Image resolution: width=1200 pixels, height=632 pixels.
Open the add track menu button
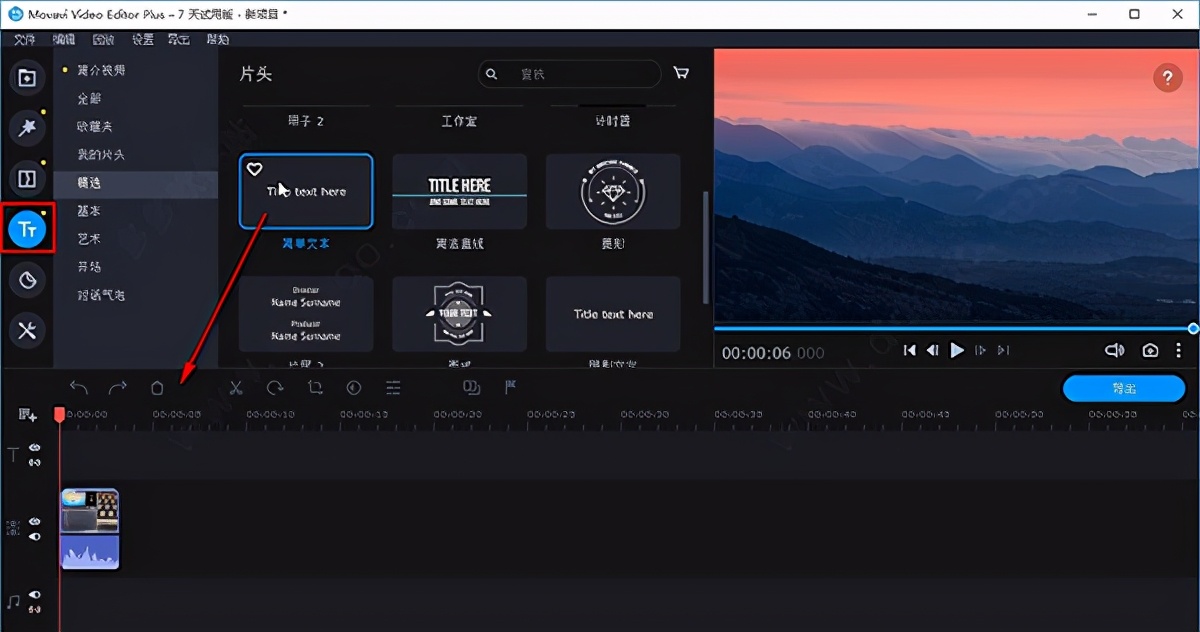(x=28, y=414)
